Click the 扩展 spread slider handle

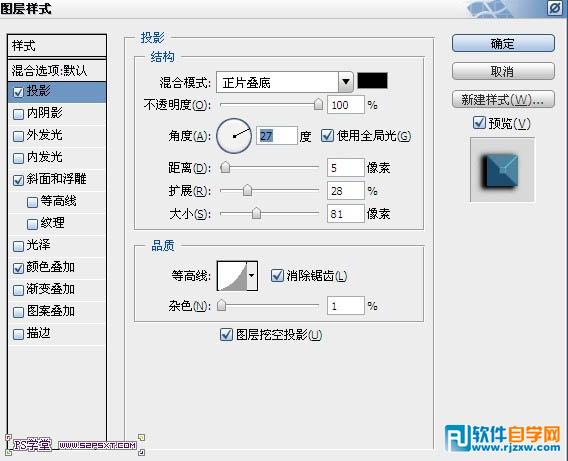click(x=247, y=190)
